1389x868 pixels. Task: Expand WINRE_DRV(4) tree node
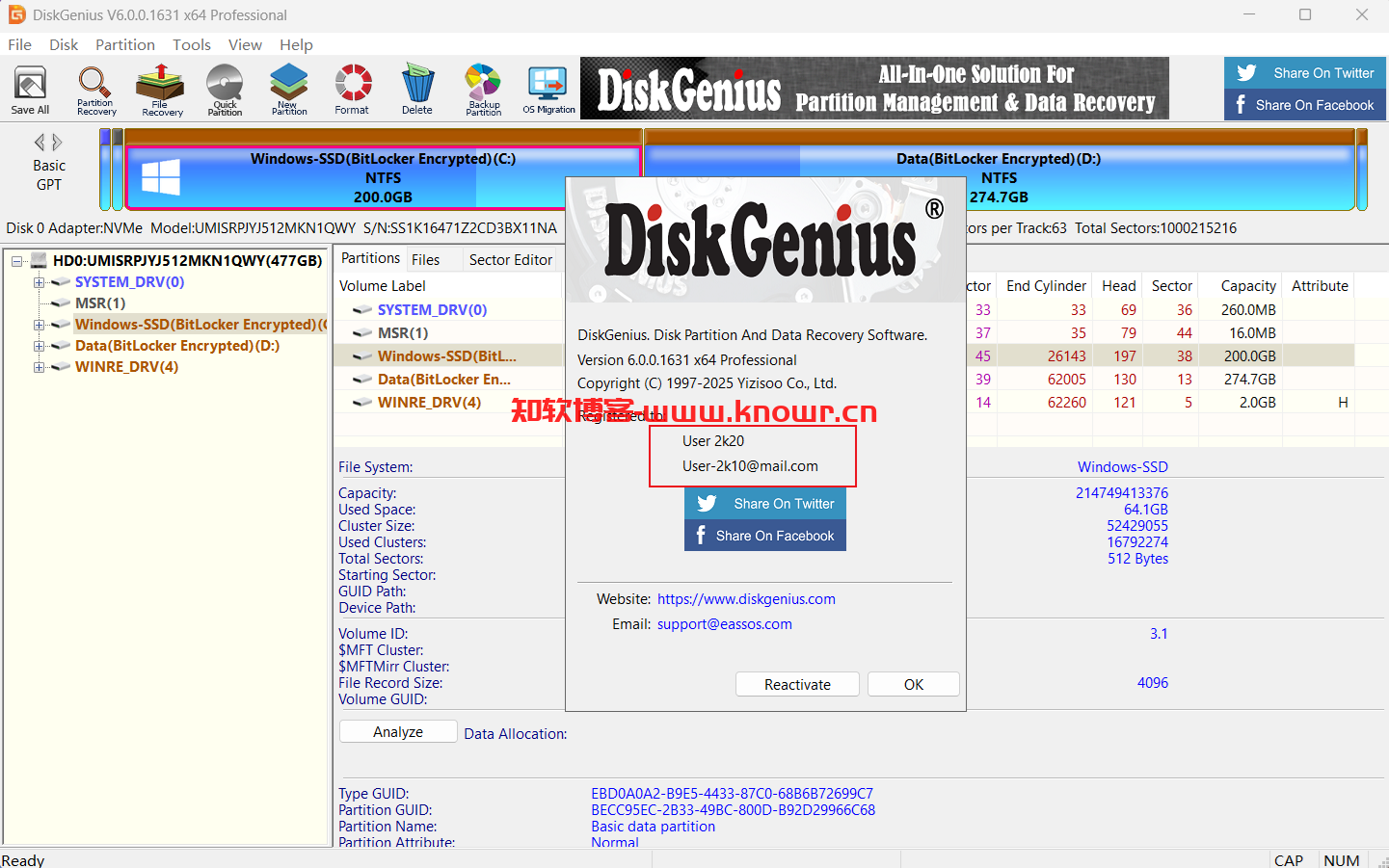[39, 367]
